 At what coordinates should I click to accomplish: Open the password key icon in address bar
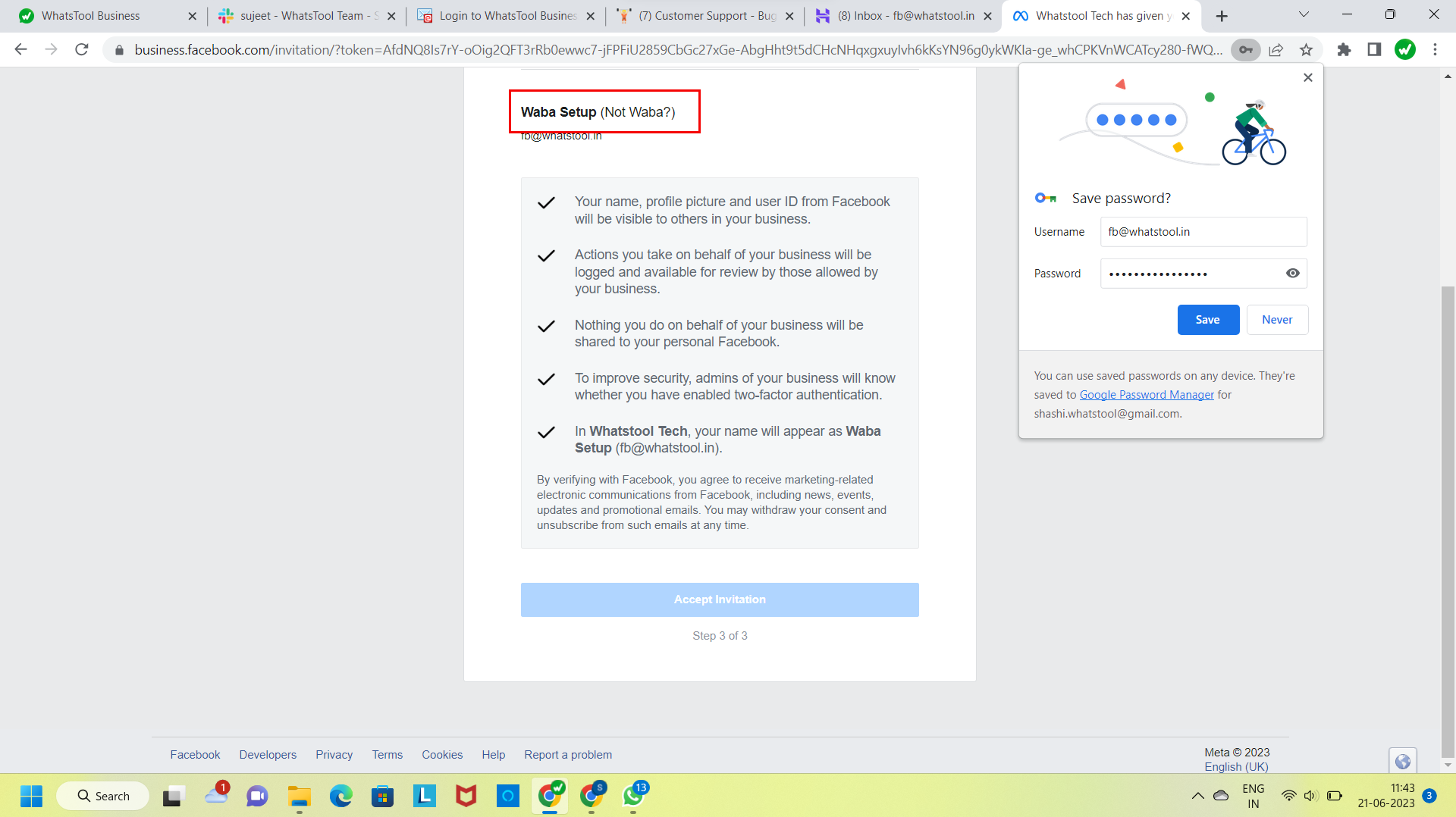click(1245, 50)
